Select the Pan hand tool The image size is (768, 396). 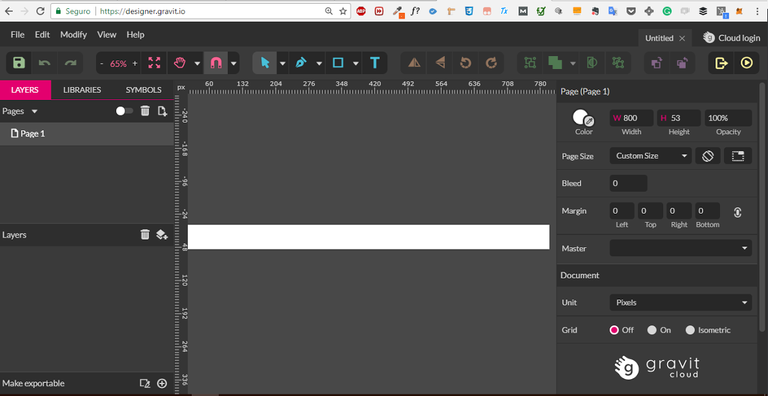pyautogui.click(x=180, y=63)
